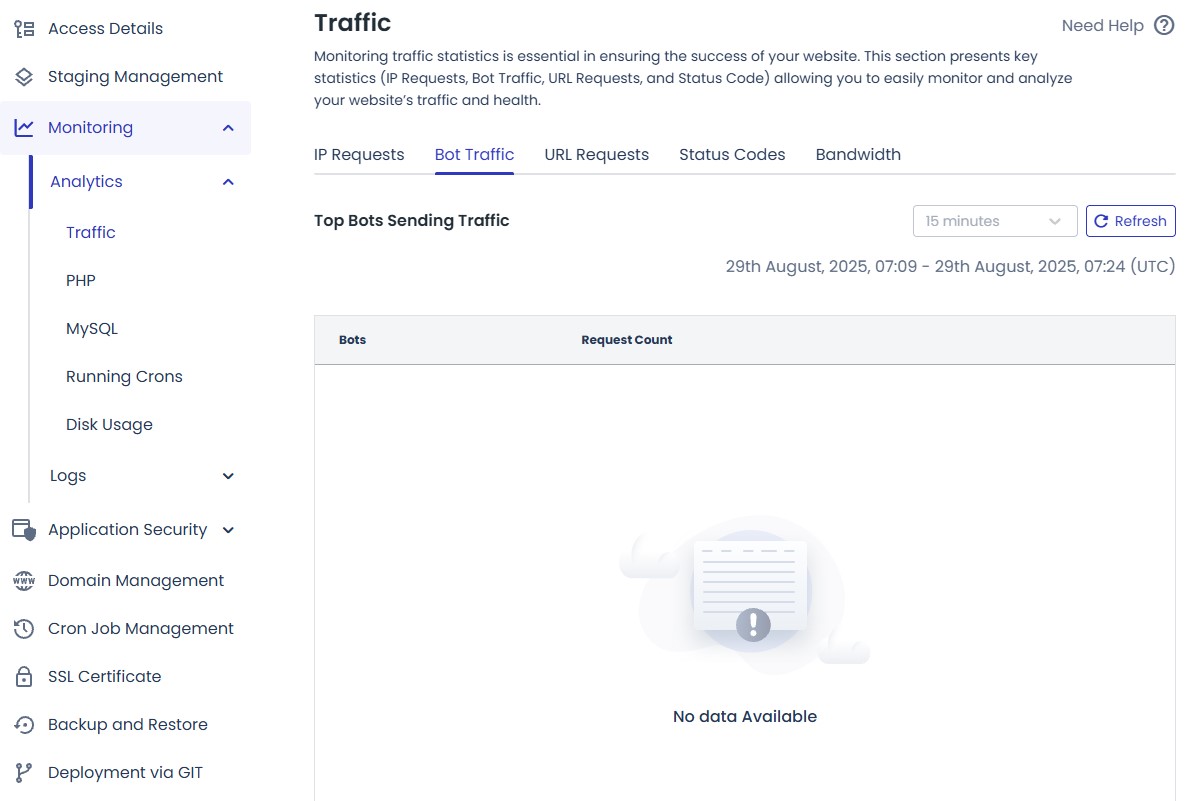
Task: Click the Need Help question mark icon
Action: pos(1163,26)
